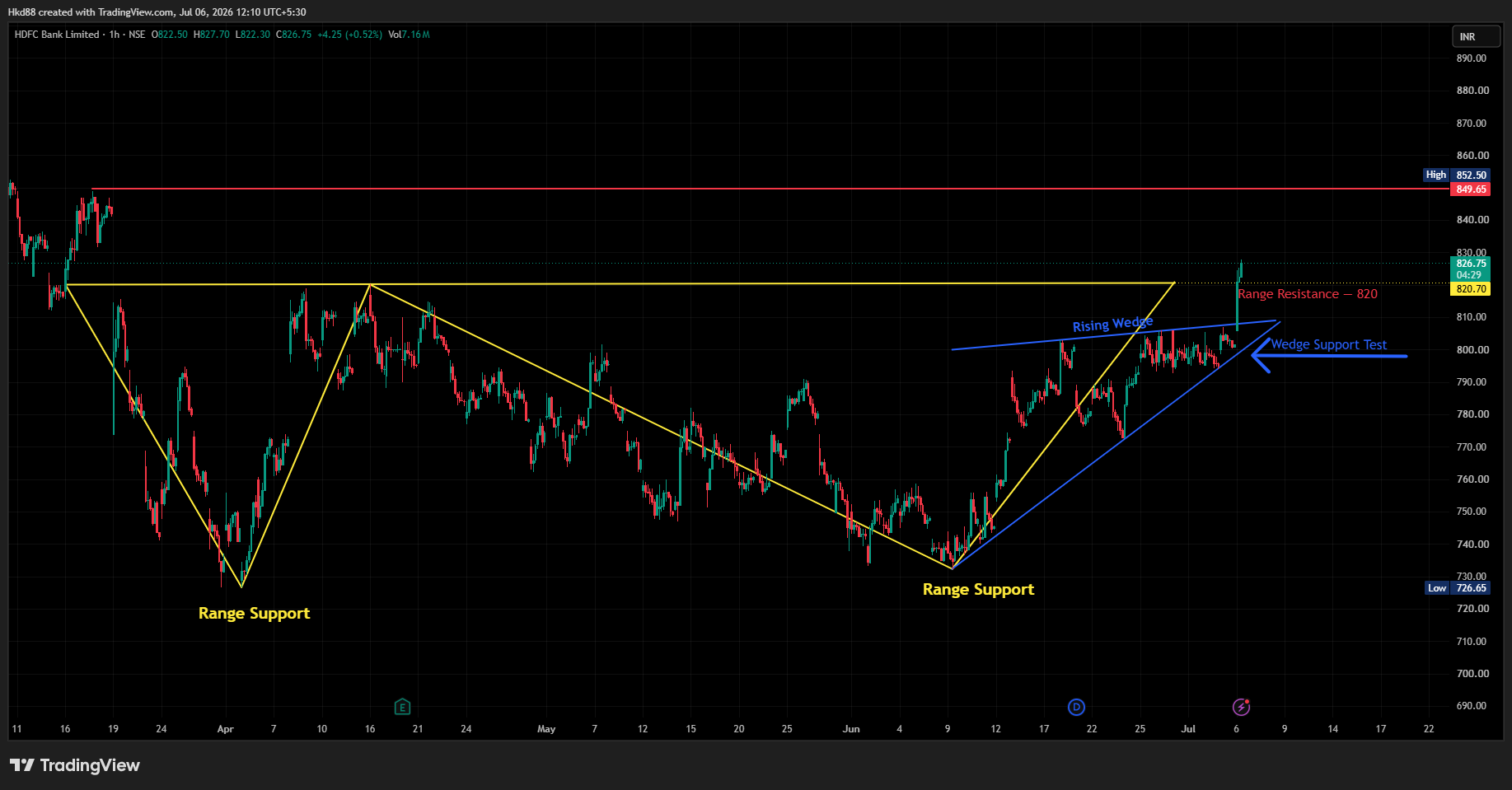Select the 'Wedge Support Test' annotation
This screenshot has width=1512, height=790.
point(1328,344)
